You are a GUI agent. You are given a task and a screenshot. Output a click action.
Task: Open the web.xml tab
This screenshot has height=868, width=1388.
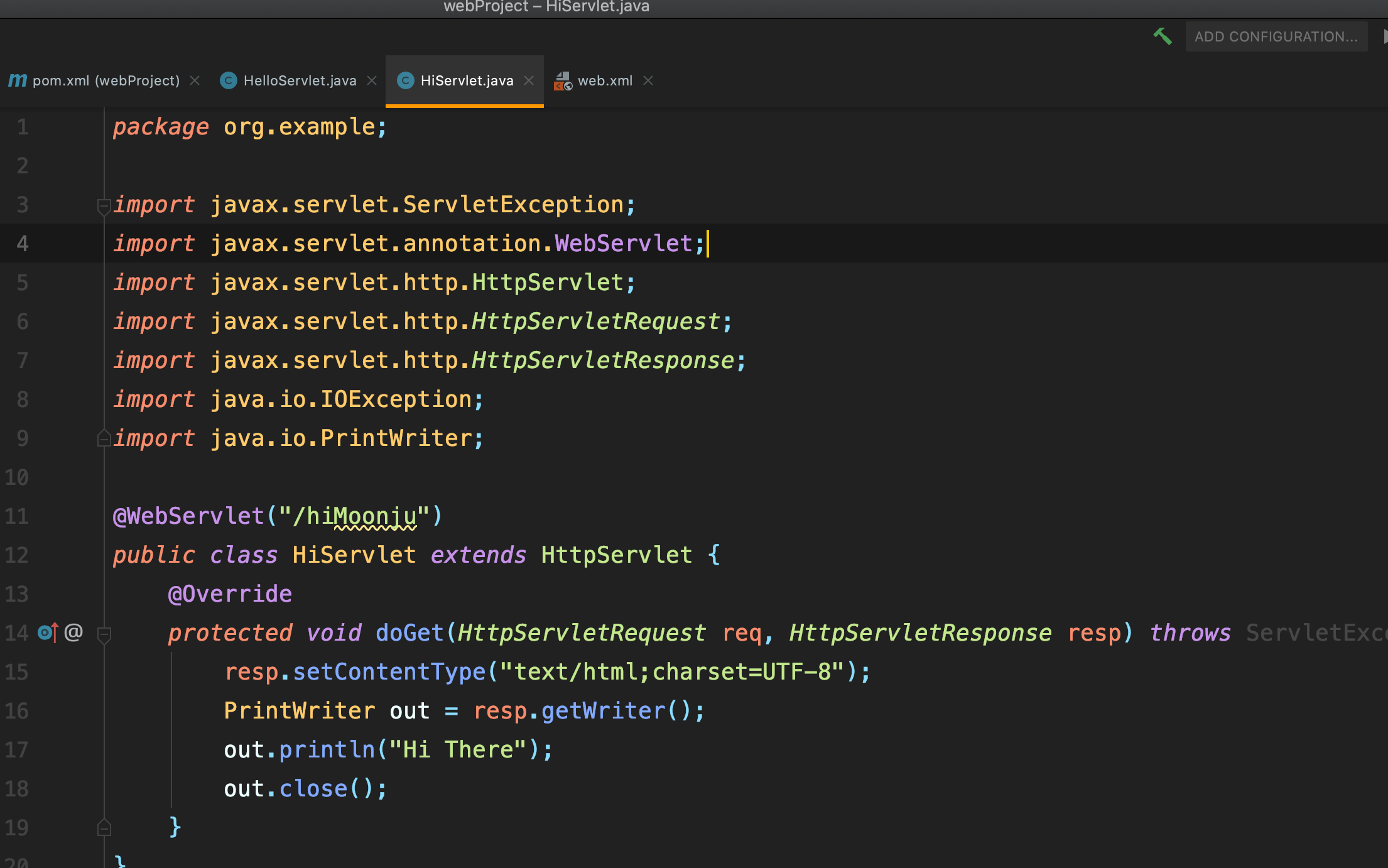click(605, 80)
